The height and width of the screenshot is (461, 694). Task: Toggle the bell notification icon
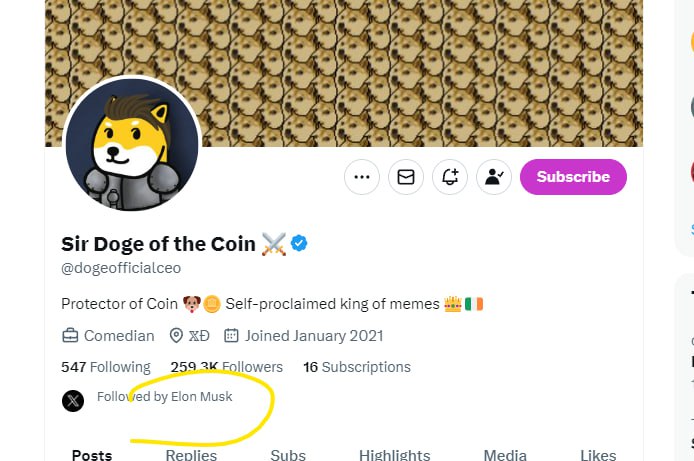coord(450,177)
